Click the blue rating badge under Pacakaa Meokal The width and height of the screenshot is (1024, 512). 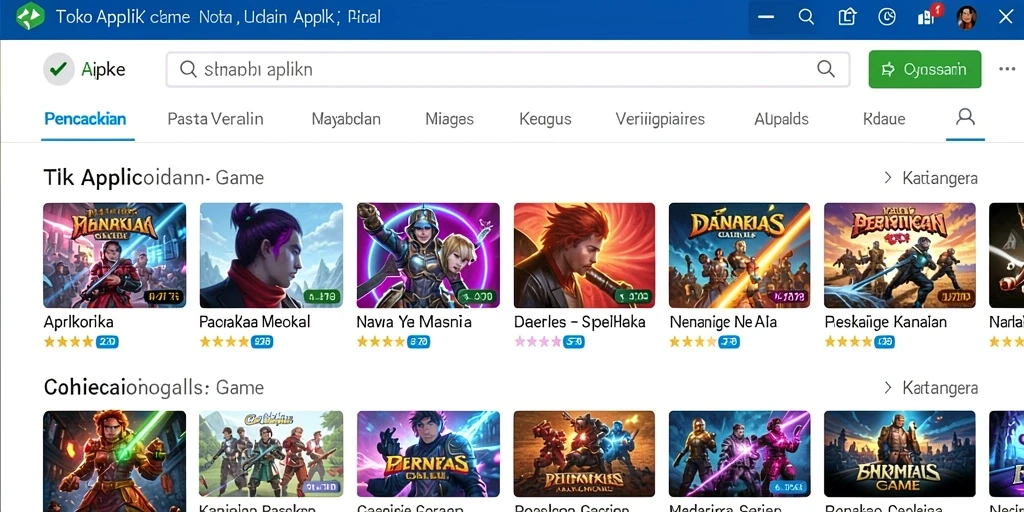click(x=263, y=342)
